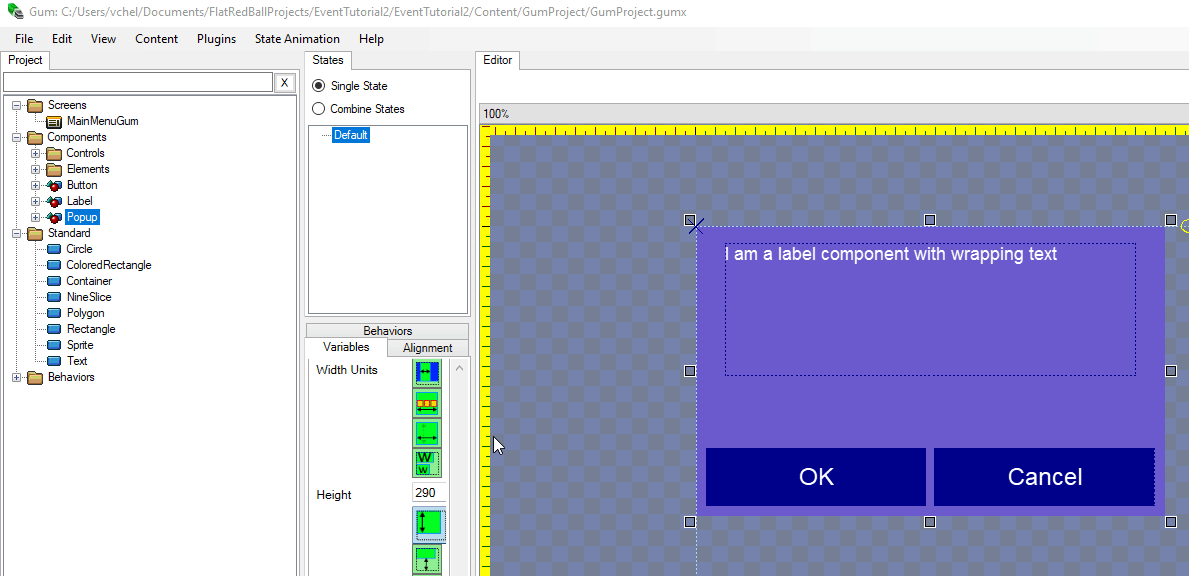Switch to the Alignment tab
This screenshot has height=576, width=1189.
coord(427,348)
